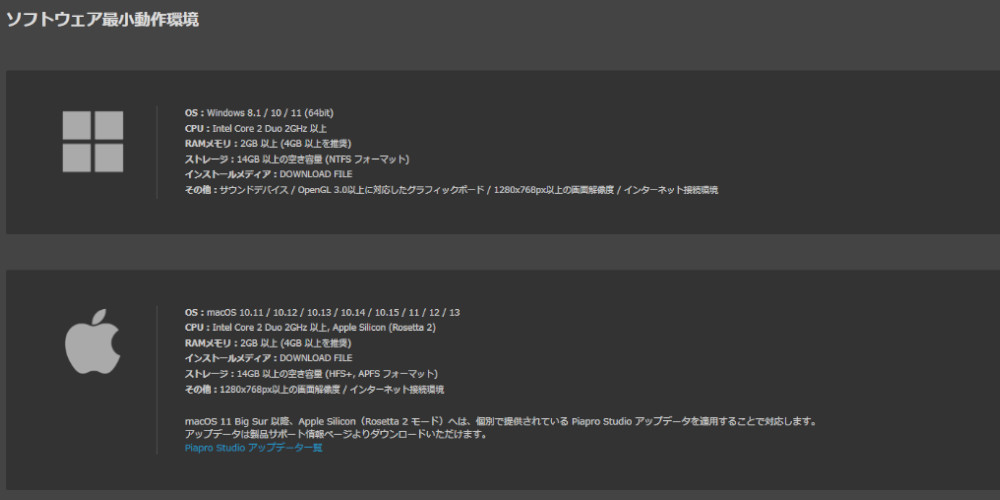This screenshot has width=1000, height=500.
Task: Click the Windows ストレージ NTFS line
Action: tap(297, 159)
